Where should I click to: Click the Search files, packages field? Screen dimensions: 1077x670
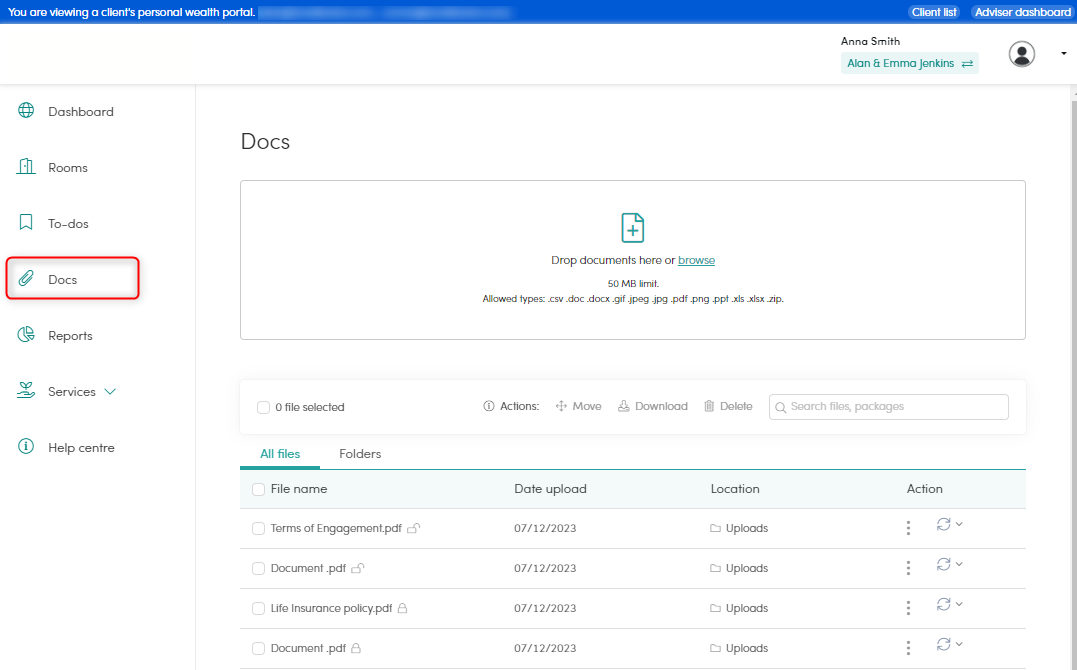(889, 407)
